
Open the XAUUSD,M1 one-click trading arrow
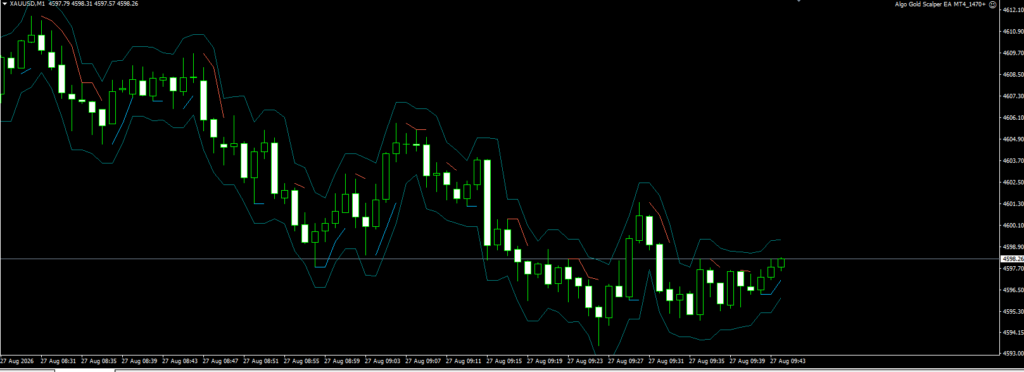tap(5, 4)
